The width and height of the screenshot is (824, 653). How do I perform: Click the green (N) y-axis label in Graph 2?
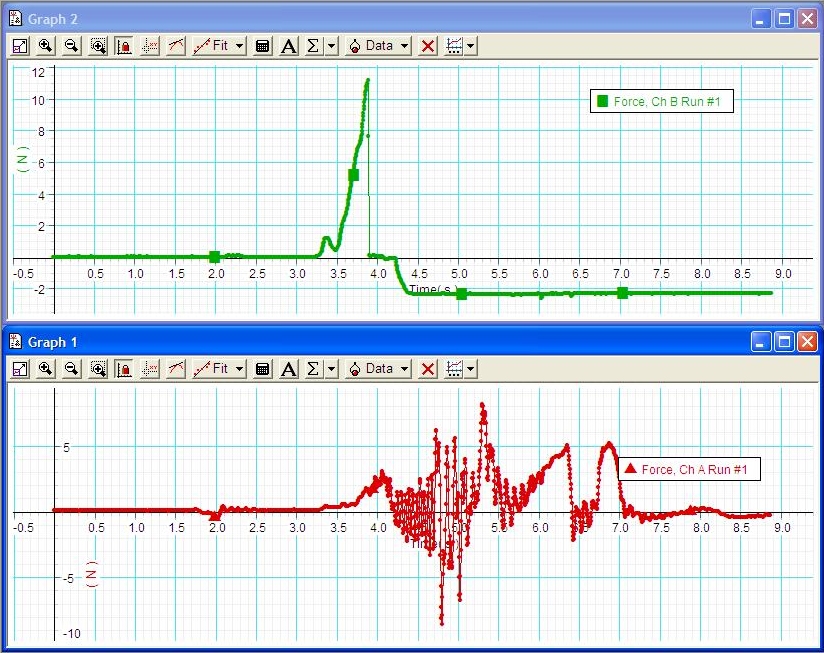22,160
